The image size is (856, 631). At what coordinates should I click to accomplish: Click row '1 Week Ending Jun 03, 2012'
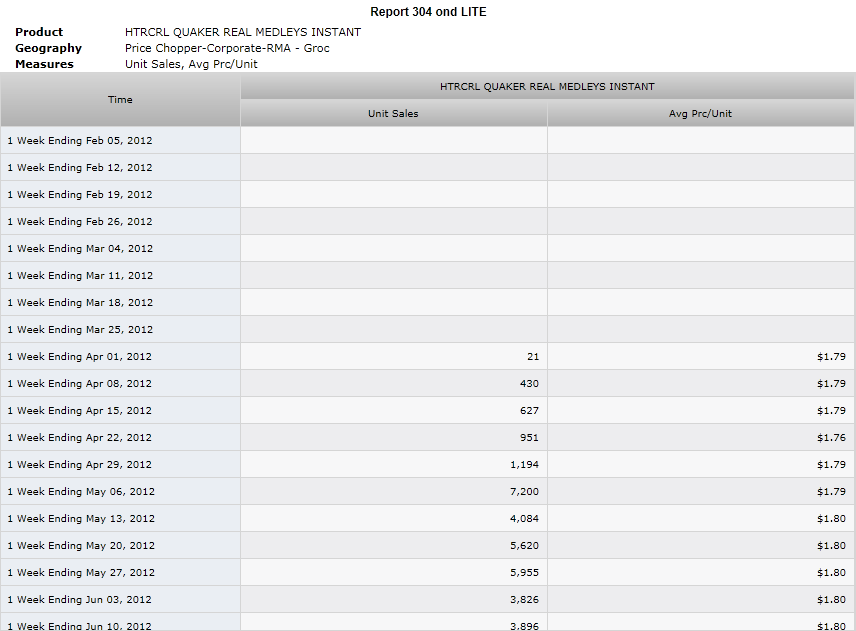click(x=427, y=600)
